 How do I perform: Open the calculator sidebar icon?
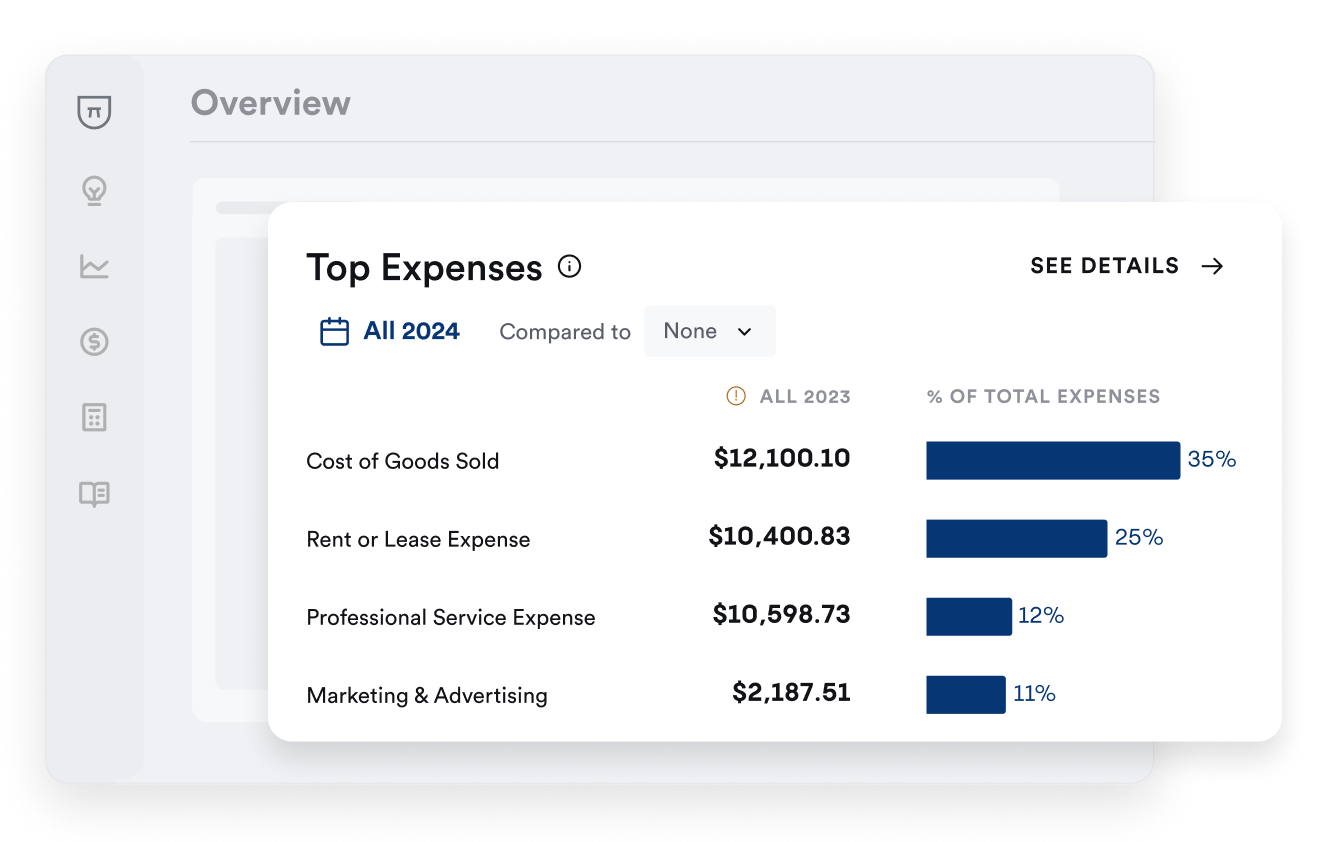coord(94,418)
